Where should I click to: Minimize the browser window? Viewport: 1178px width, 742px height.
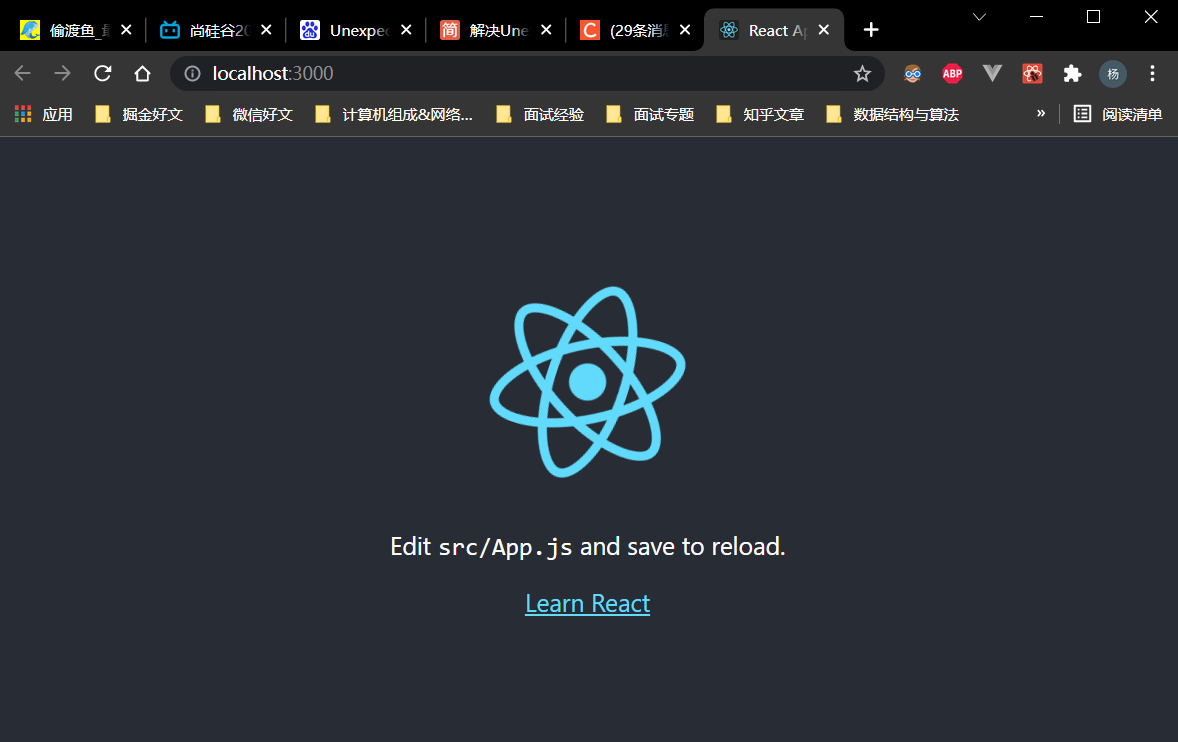(x=1036, y=17)
